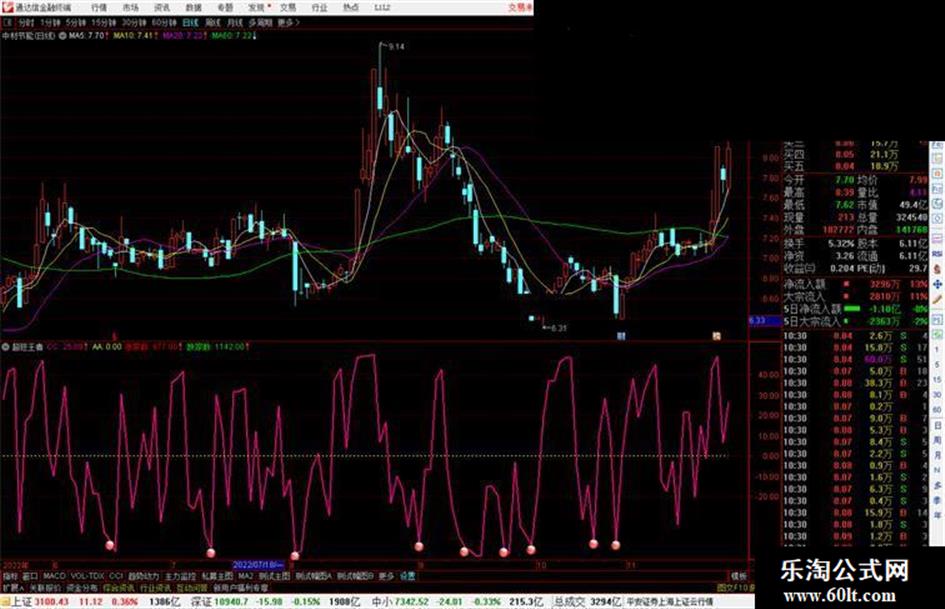Select the 主力监控 indicator tab
This screenshot has height=609, width=945.
pyautogui.click(x=180, y=576)
